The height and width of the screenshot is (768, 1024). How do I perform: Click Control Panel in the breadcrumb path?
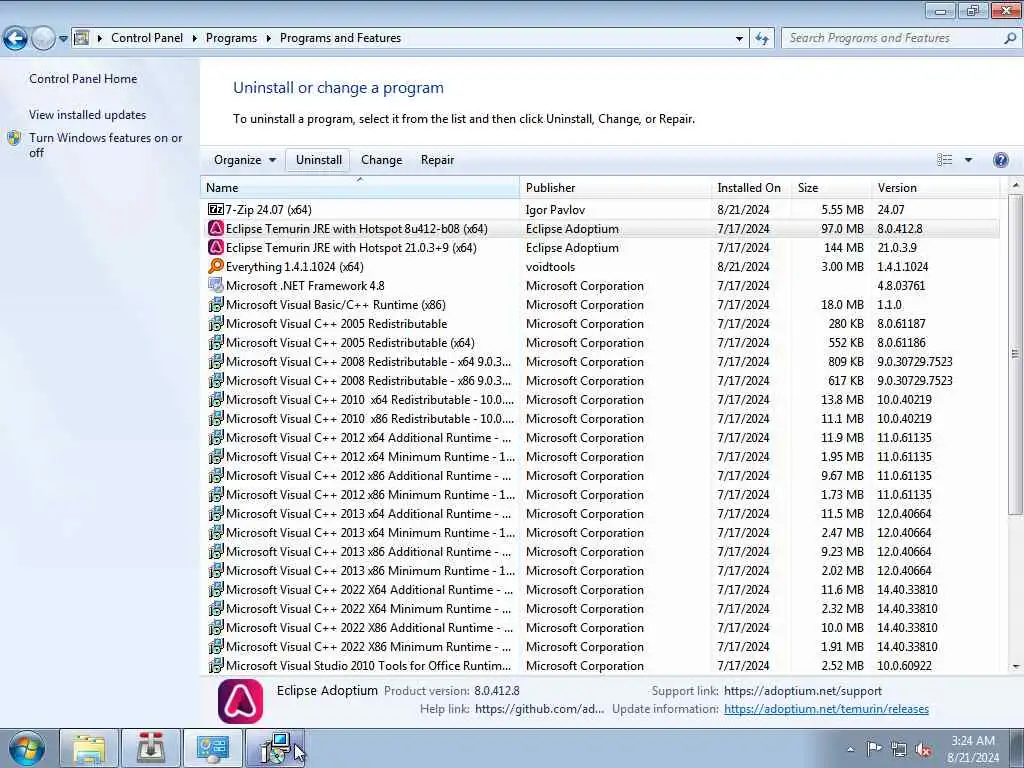coord(147,38)
